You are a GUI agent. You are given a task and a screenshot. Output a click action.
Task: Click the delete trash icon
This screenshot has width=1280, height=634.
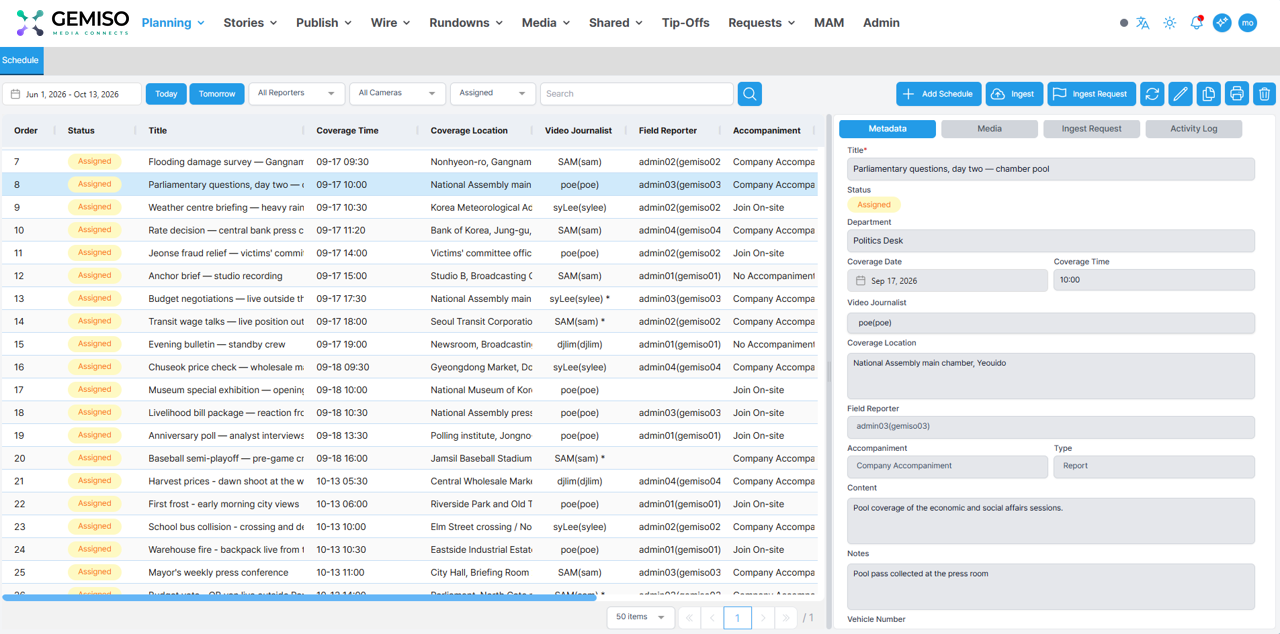(1264, 94)
